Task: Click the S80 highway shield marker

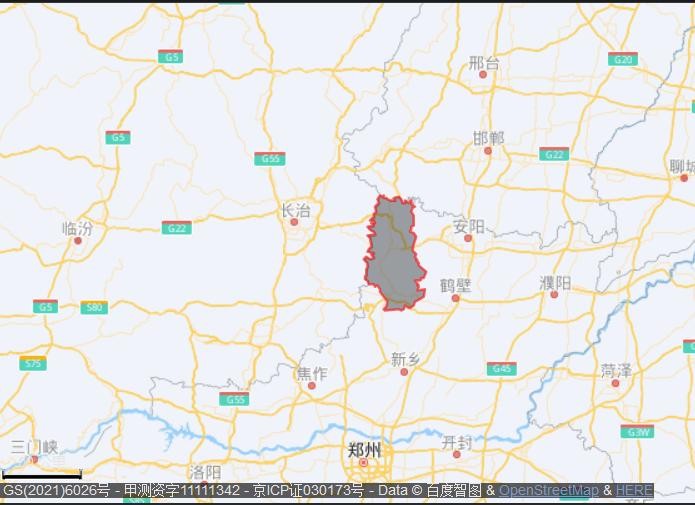Action: coord(94,307)
